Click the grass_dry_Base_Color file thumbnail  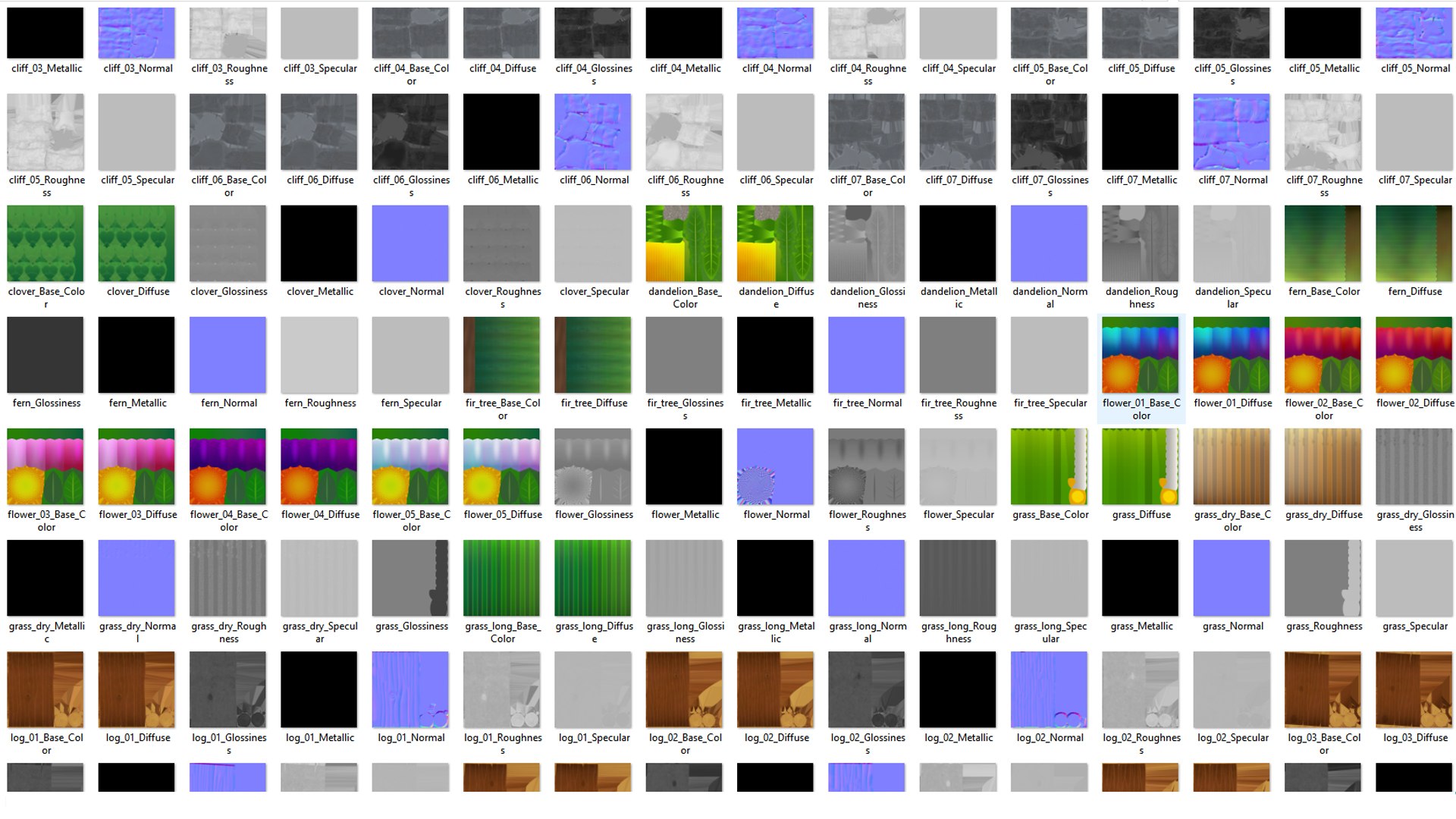coord(1232,466)
